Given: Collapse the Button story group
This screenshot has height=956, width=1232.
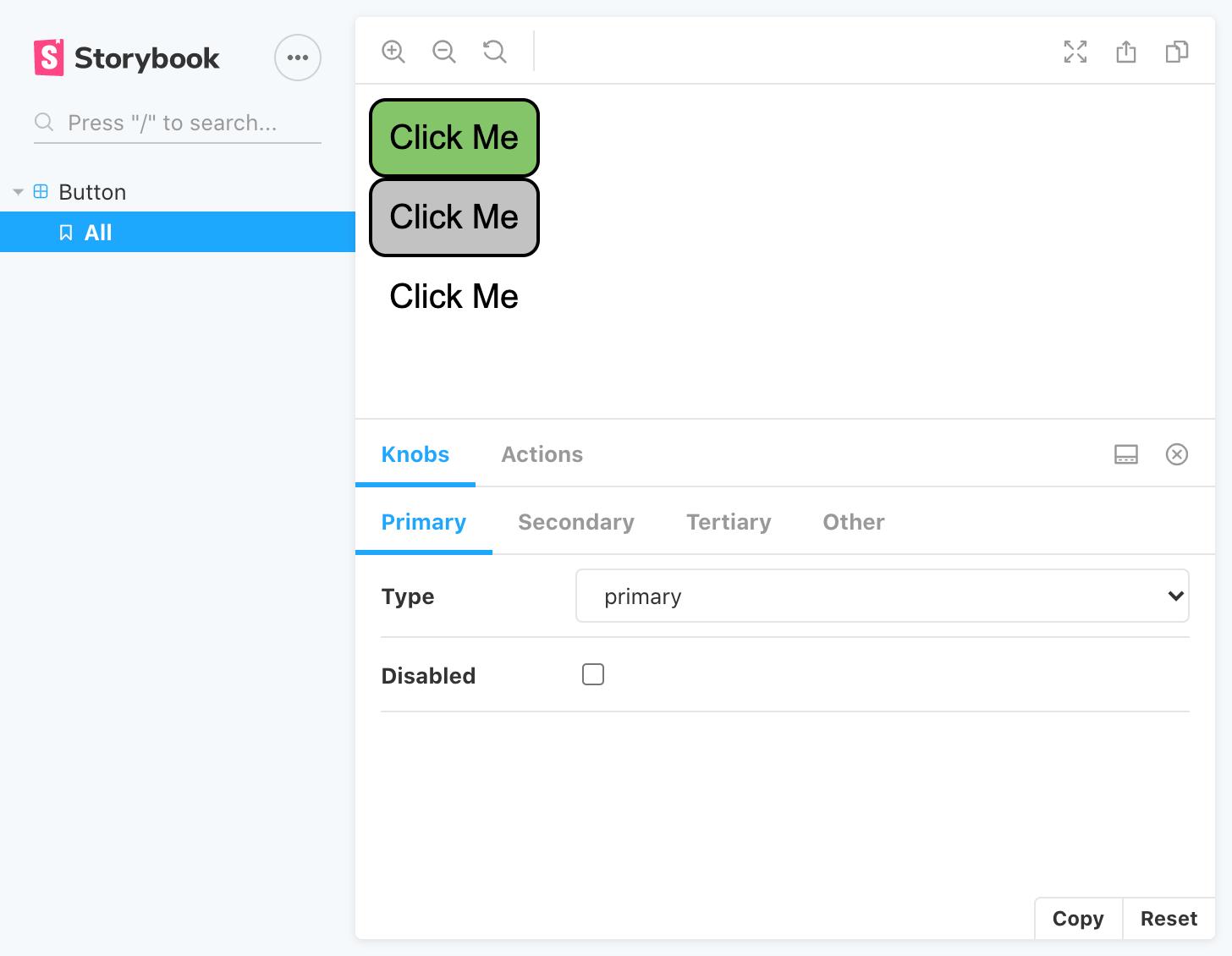Looking at the screenshot, I should (x=18, y=191).
